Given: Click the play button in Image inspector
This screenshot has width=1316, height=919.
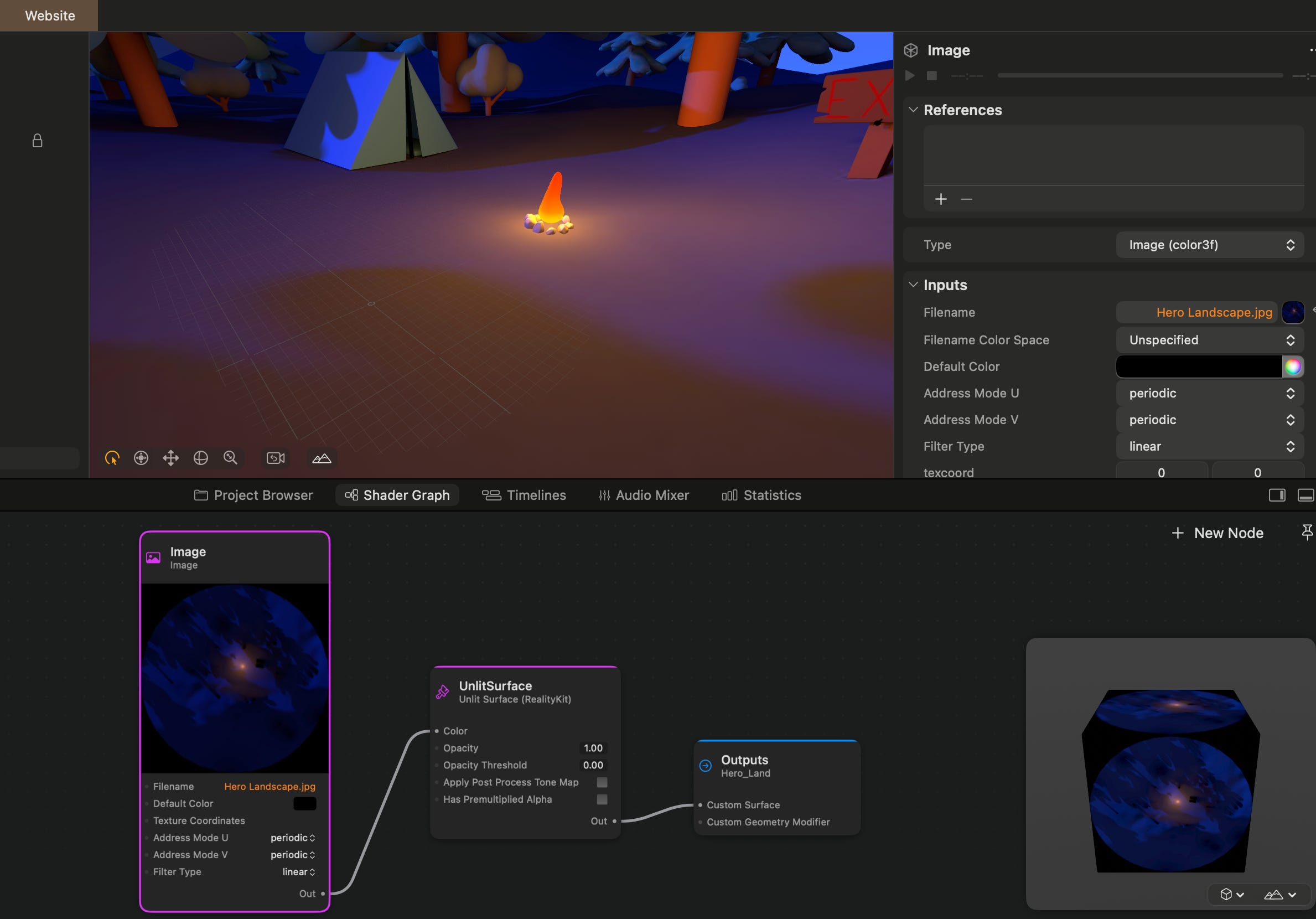Looking at the screenshot, I should [910, 76].
